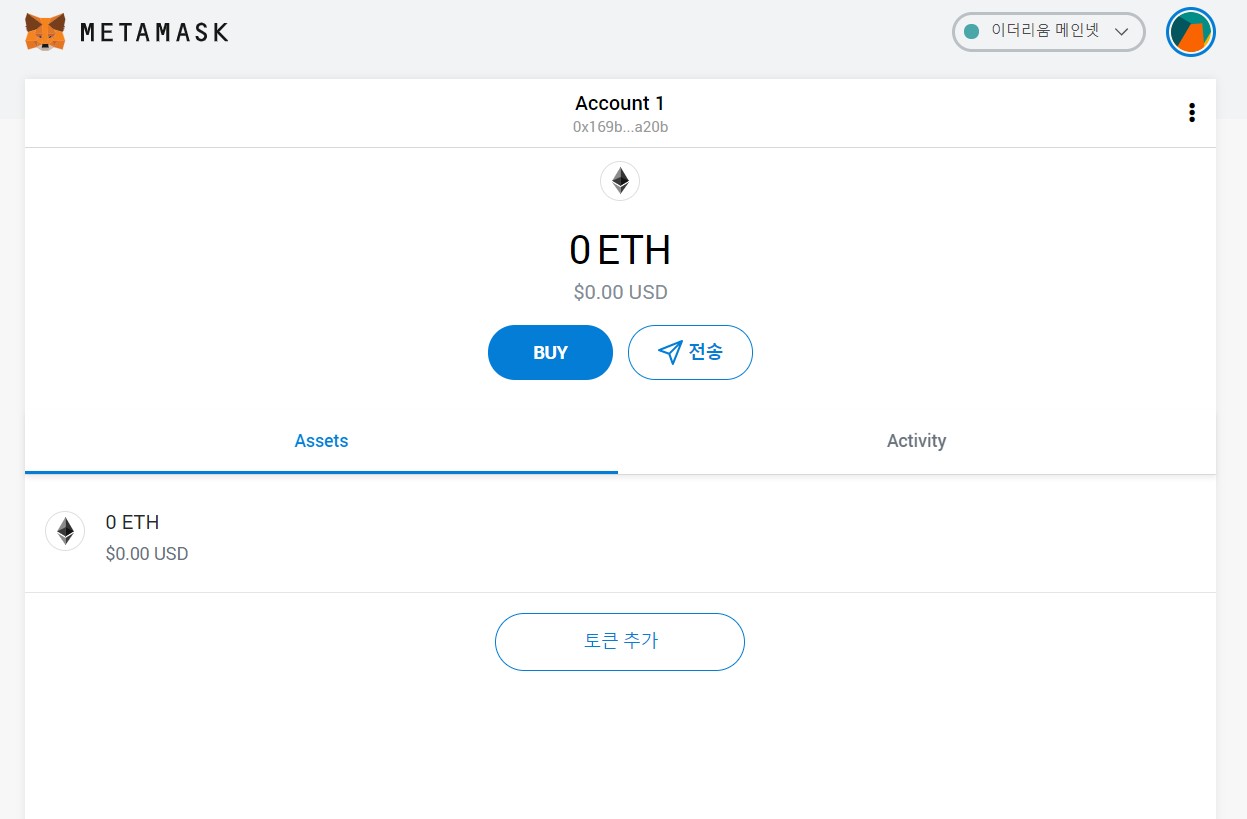The height and width of the screenshot is (819, 1247).
Task: Click the BUY button
Action: pyautogui.click(x=550, y=352)
